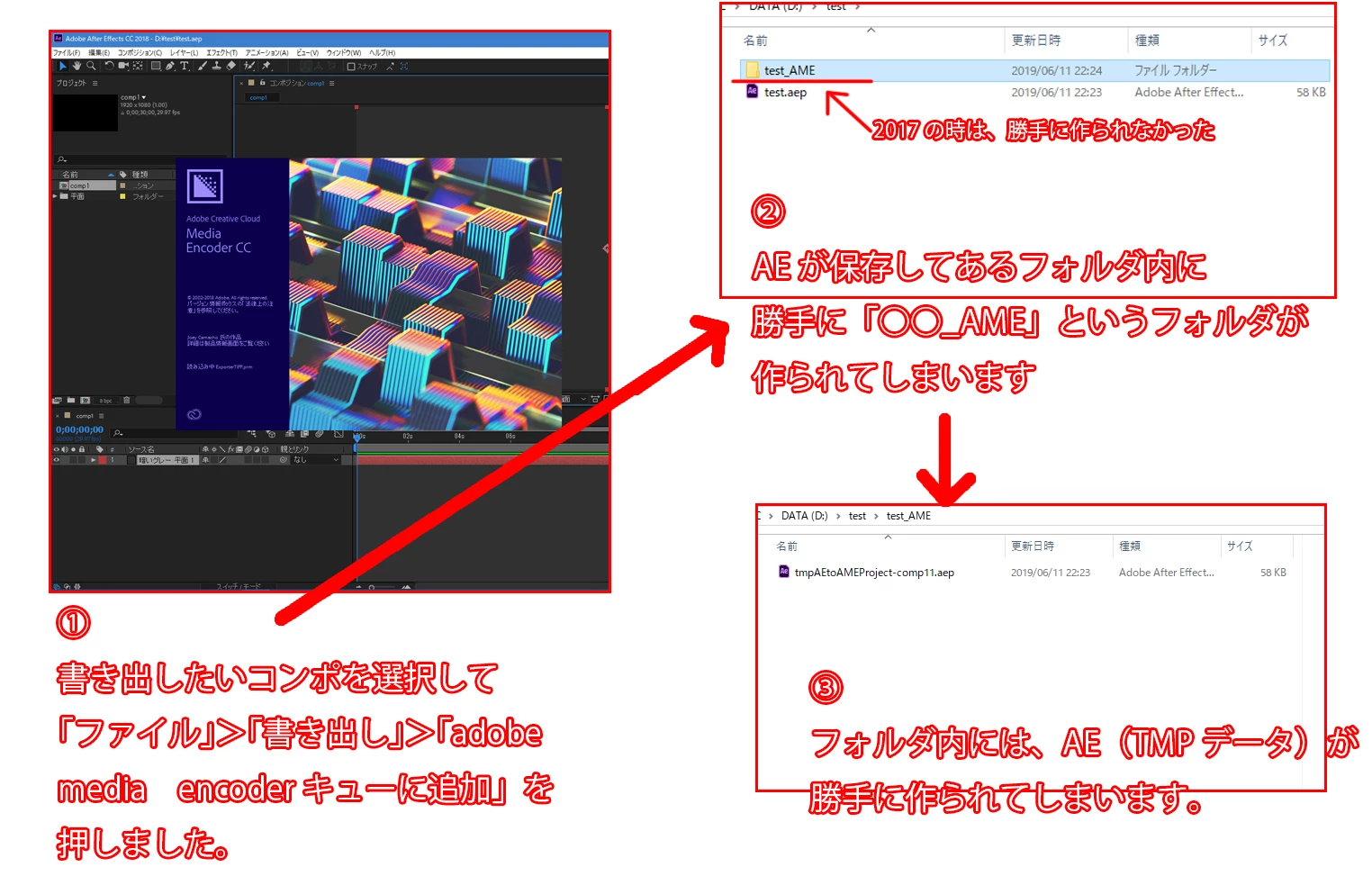Open the コンポジション comp1 panel options menu
This screenshot has width=1372, height=894.
[331, 83]
